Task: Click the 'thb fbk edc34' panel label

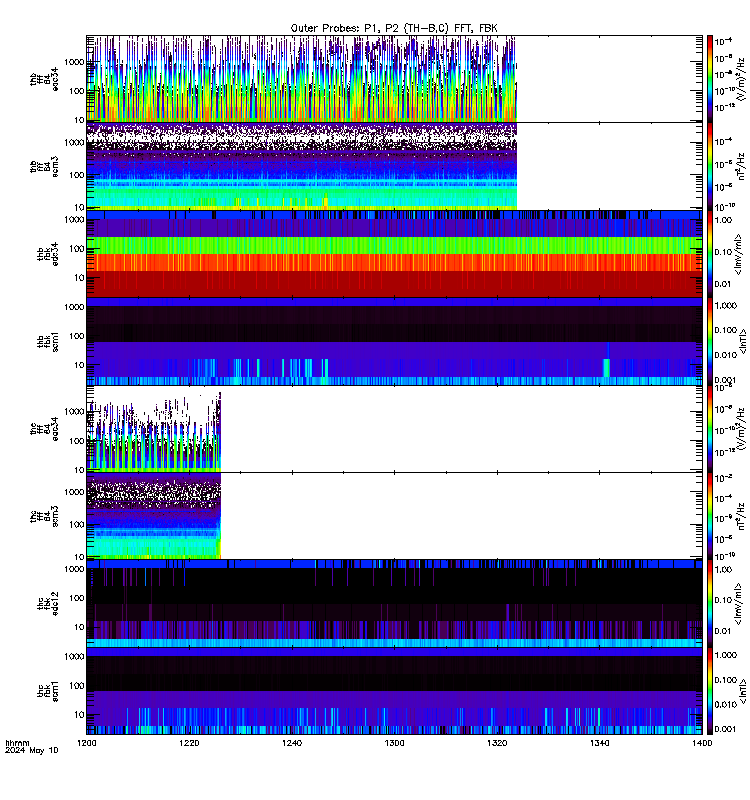Action: pos(48,254)
